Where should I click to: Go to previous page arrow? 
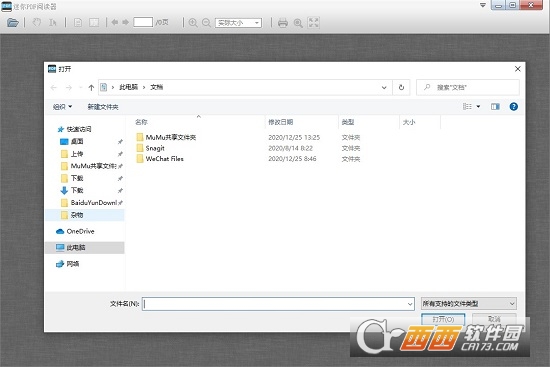point(115,22)
